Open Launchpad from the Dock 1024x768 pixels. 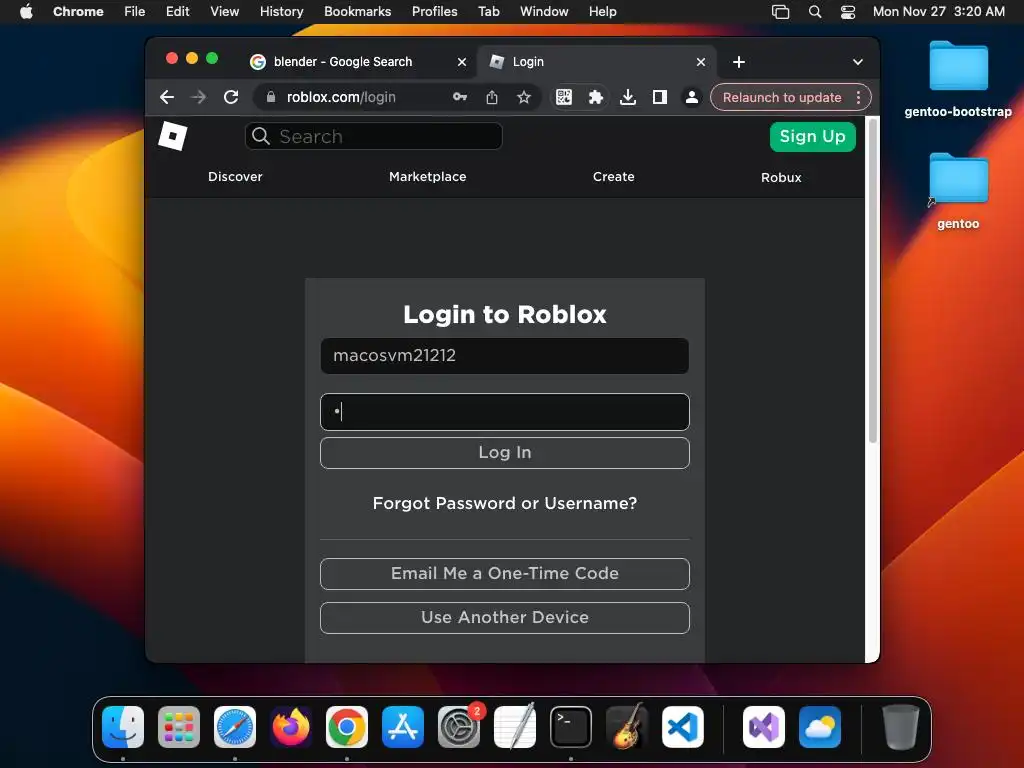pyautogui.click(x=179, y=727)
